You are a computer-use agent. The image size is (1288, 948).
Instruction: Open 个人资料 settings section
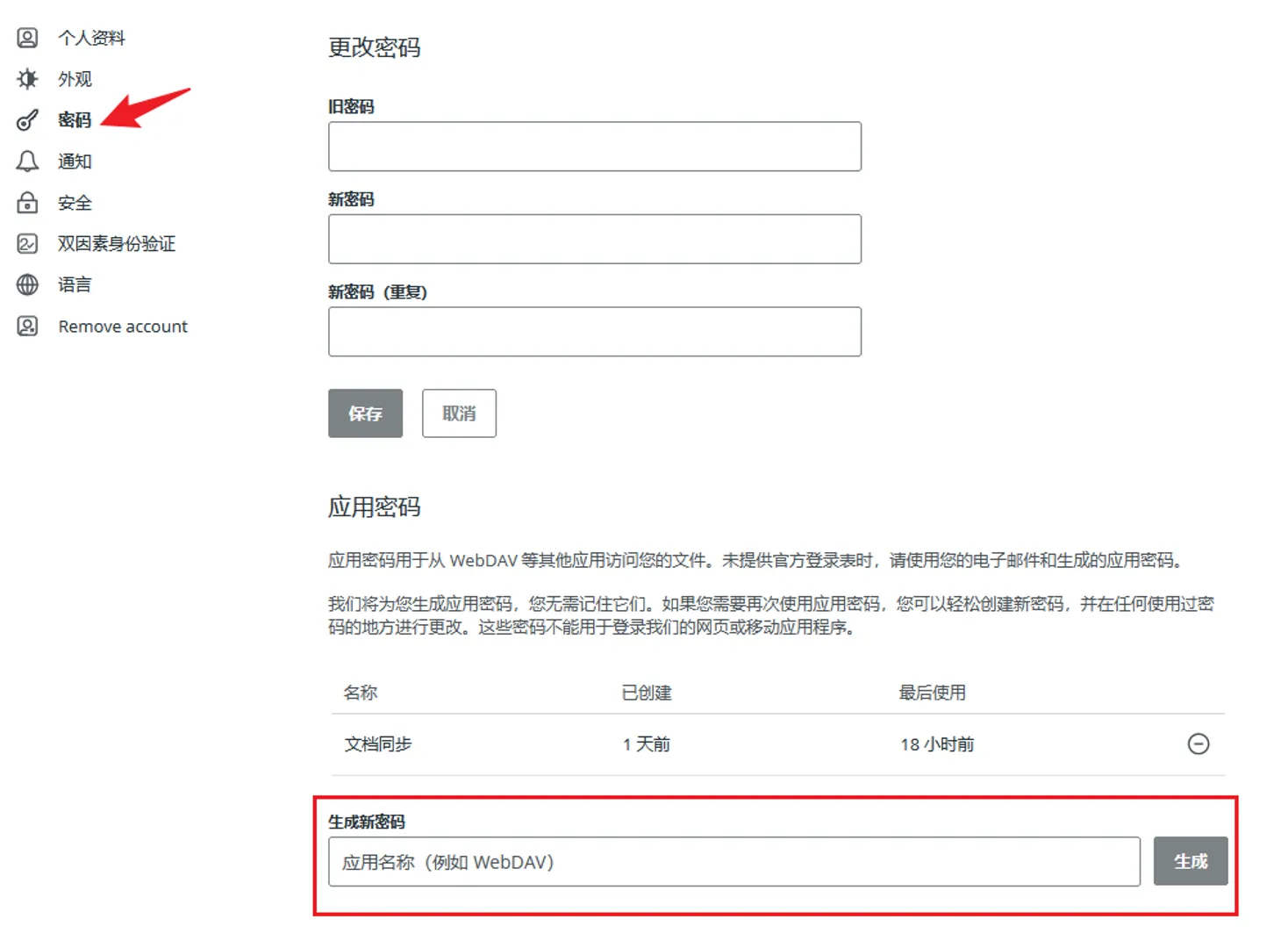[x=92, y=38]
